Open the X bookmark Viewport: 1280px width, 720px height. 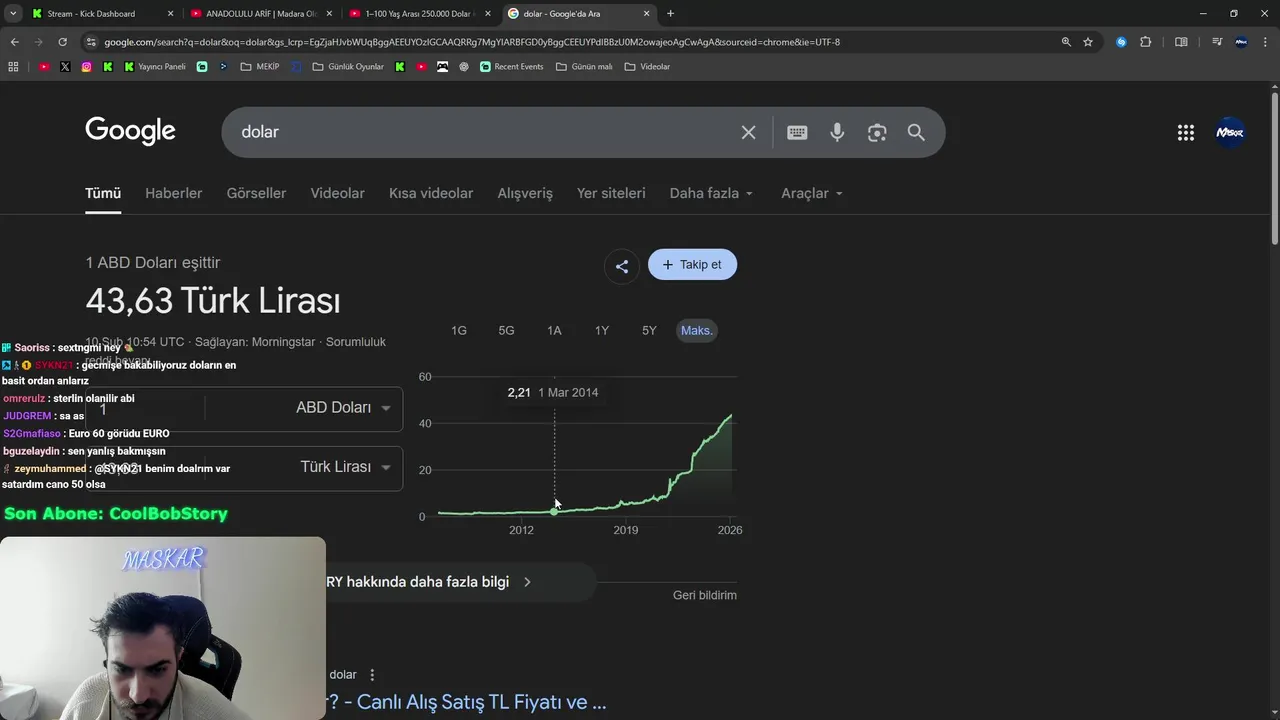65,67
